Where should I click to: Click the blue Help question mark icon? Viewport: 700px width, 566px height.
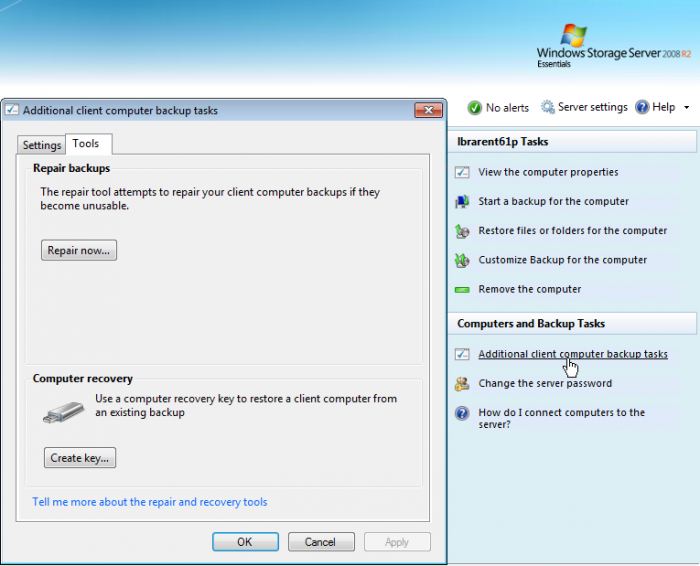pyautogui.click(x=642, y=107)
